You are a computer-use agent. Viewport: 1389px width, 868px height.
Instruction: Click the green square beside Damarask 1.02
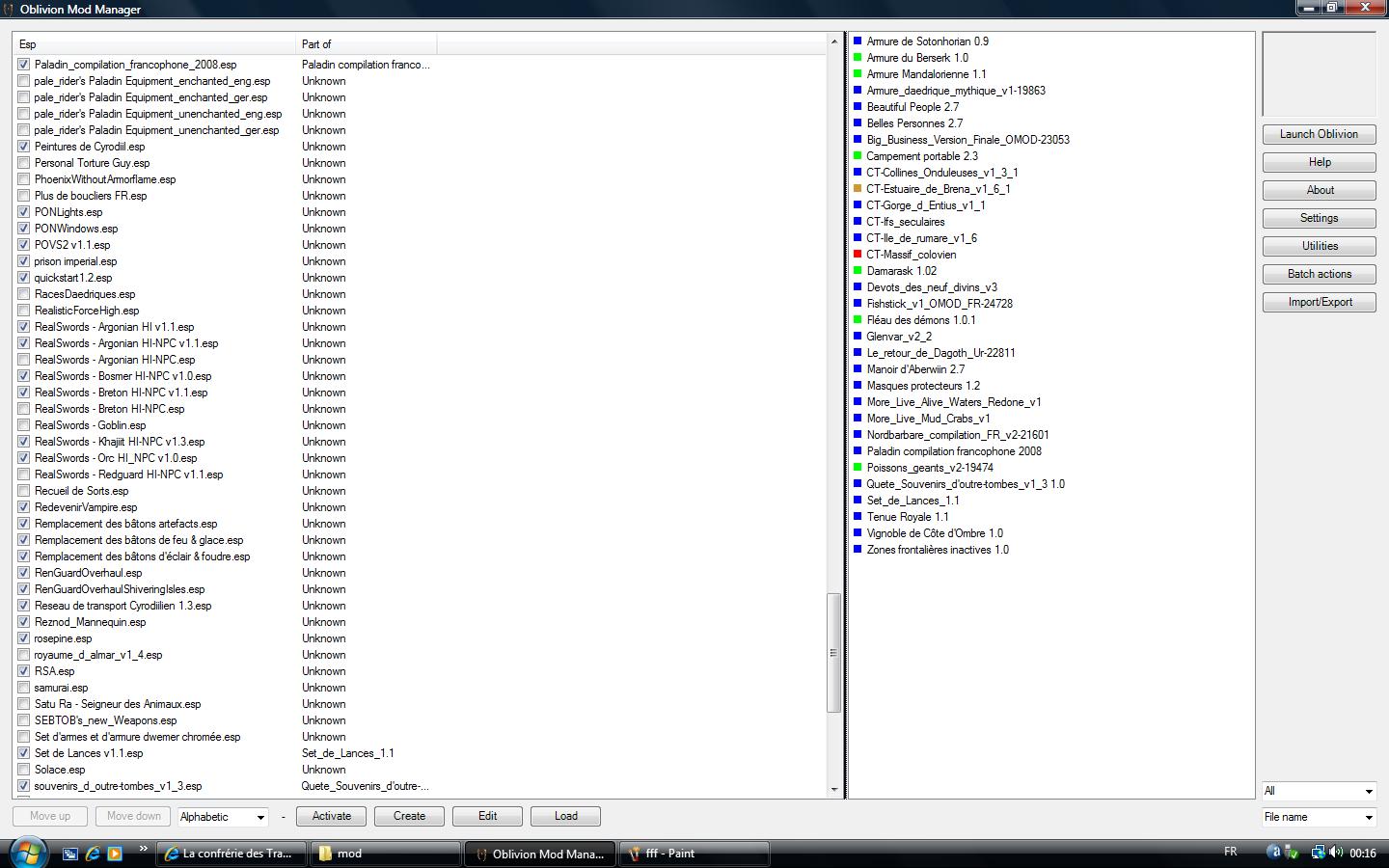[858, 271]
